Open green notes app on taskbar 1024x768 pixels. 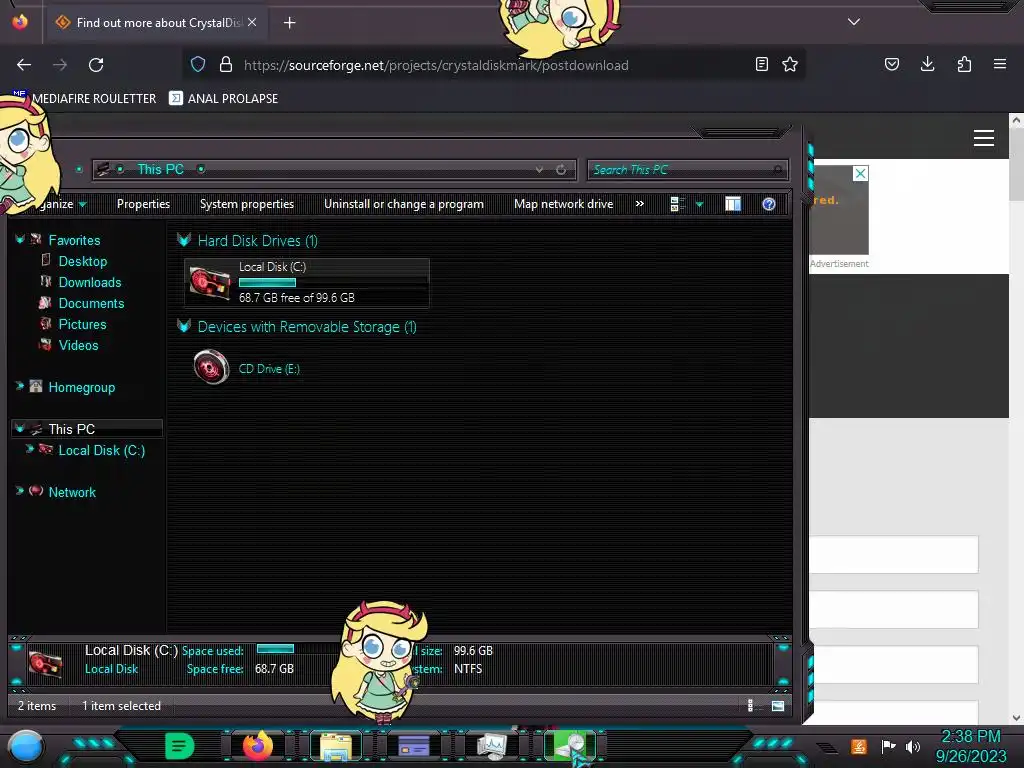coord(179,745)
